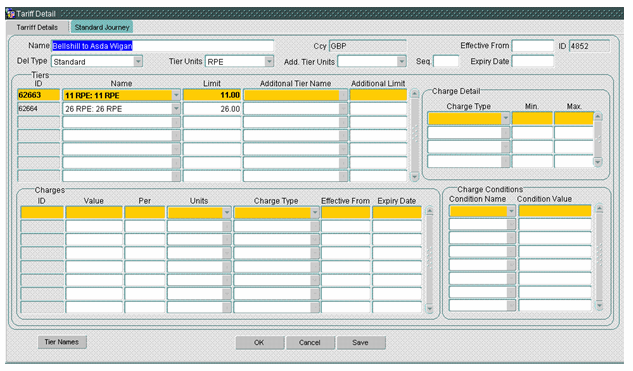Click the ID field showing 4852
633x371 pixels.
pos(589,46)
